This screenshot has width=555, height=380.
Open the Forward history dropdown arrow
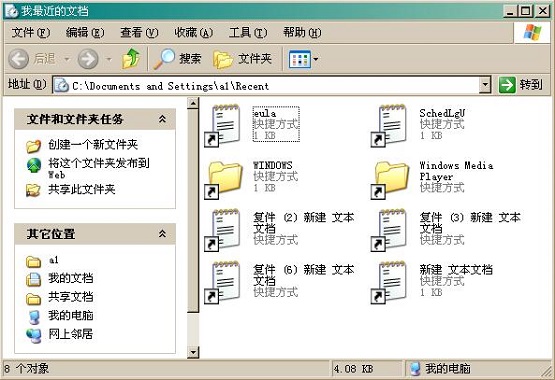[109, 59]
